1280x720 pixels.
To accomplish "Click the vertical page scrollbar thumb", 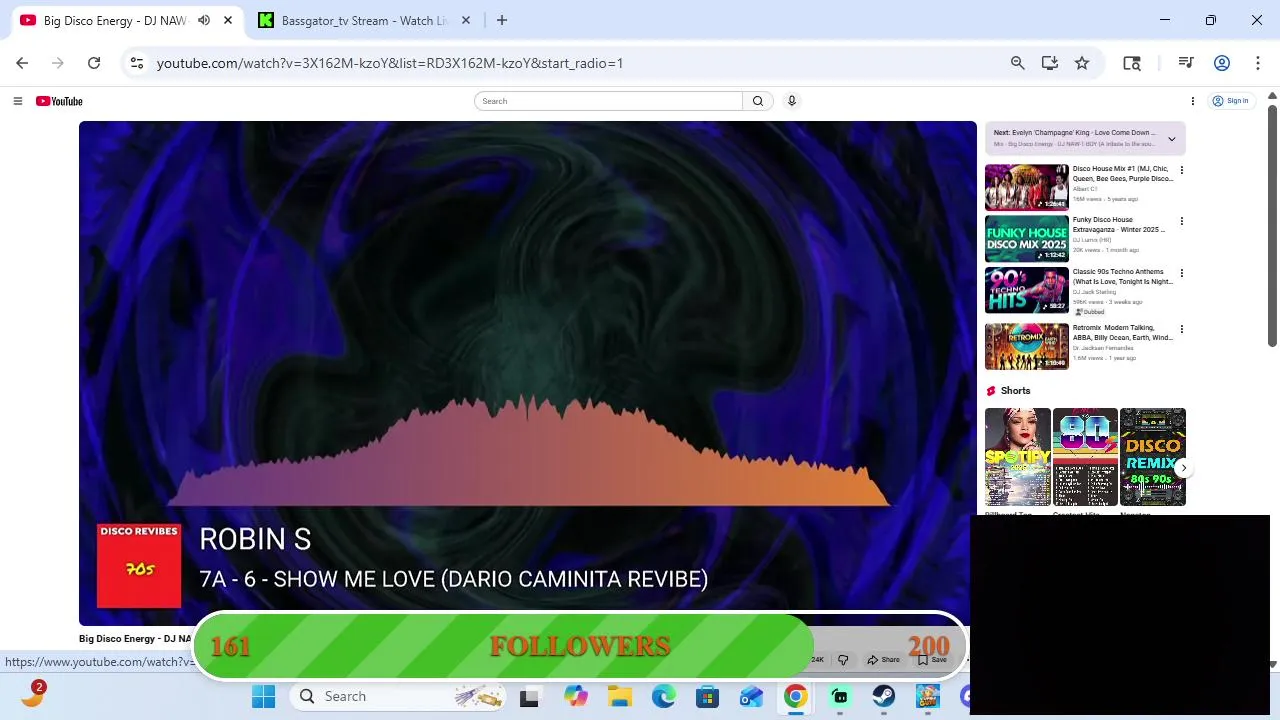I will coord(1272,225).
